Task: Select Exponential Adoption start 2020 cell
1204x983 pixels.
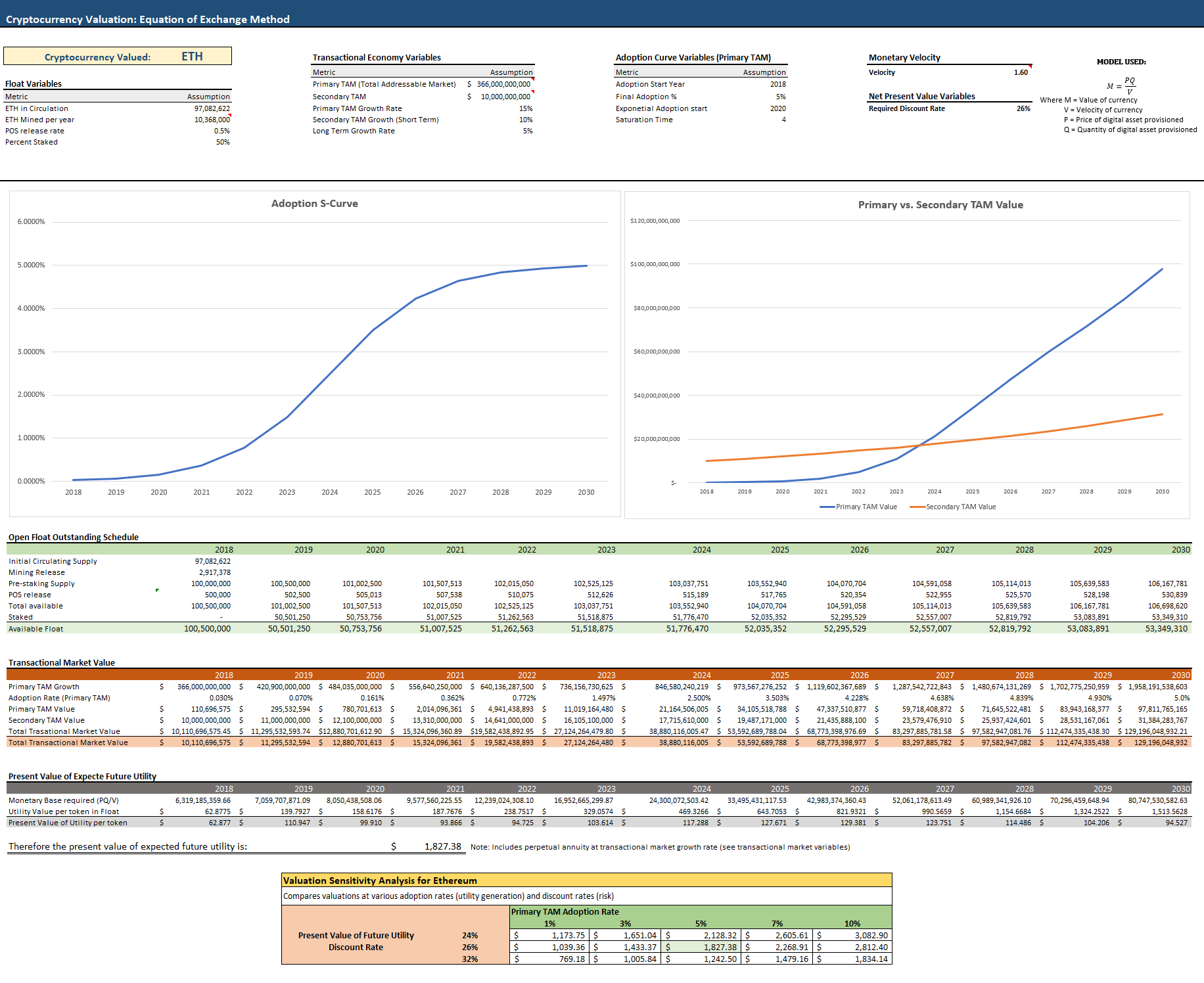Action: [x=778, y=108]
